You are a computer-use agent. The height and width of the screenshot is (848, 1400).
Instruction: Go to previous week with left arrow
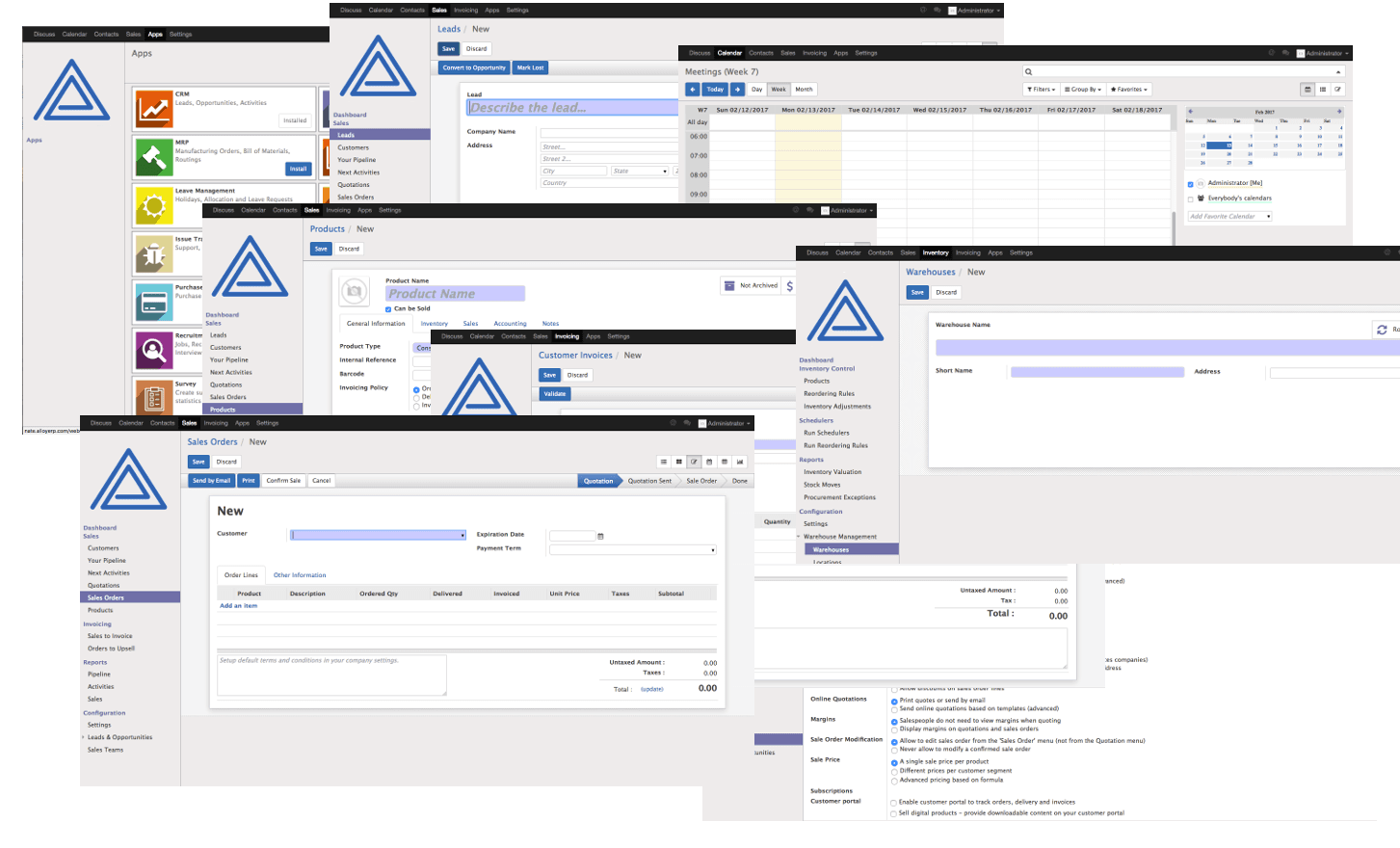point(692,90)
